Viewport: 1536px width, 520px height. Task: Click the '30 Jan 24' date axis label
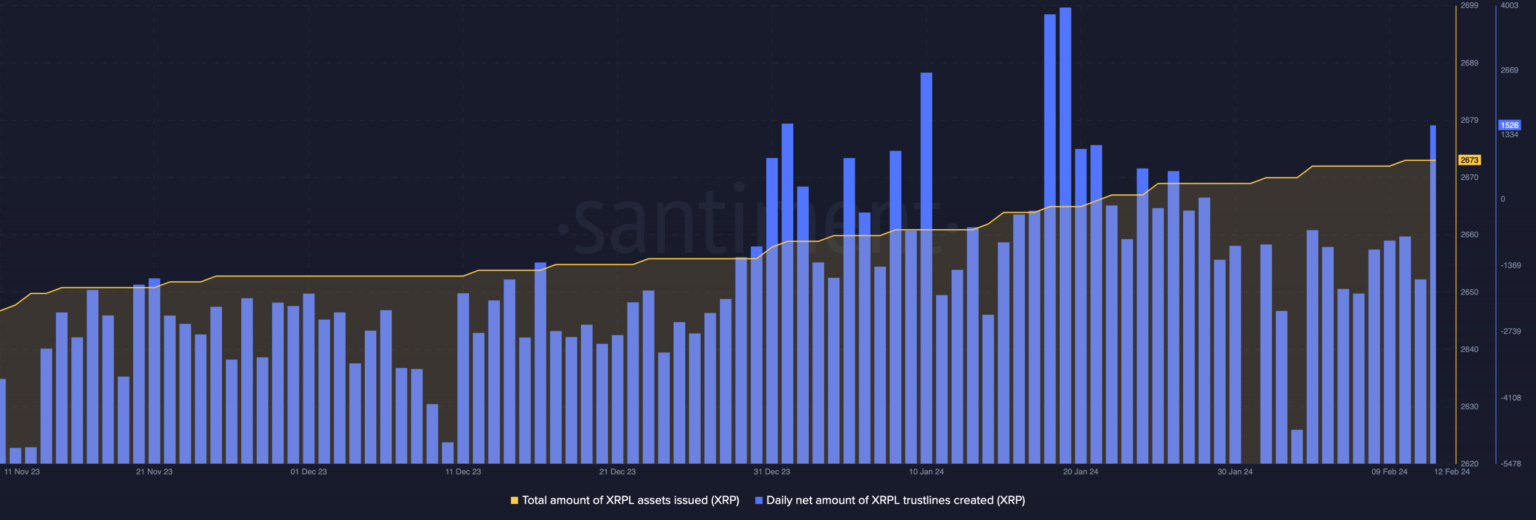tap(1235, 471)
